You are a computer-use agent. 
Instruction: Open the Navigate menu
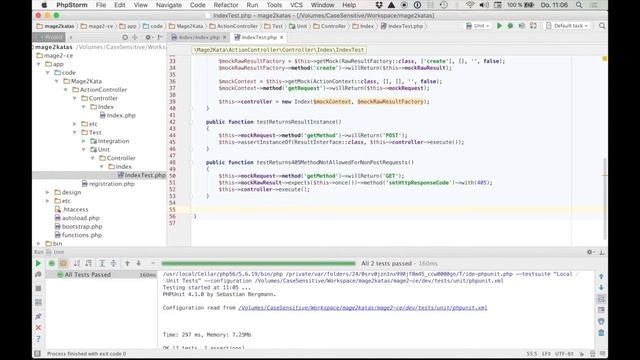pos(169,5)
